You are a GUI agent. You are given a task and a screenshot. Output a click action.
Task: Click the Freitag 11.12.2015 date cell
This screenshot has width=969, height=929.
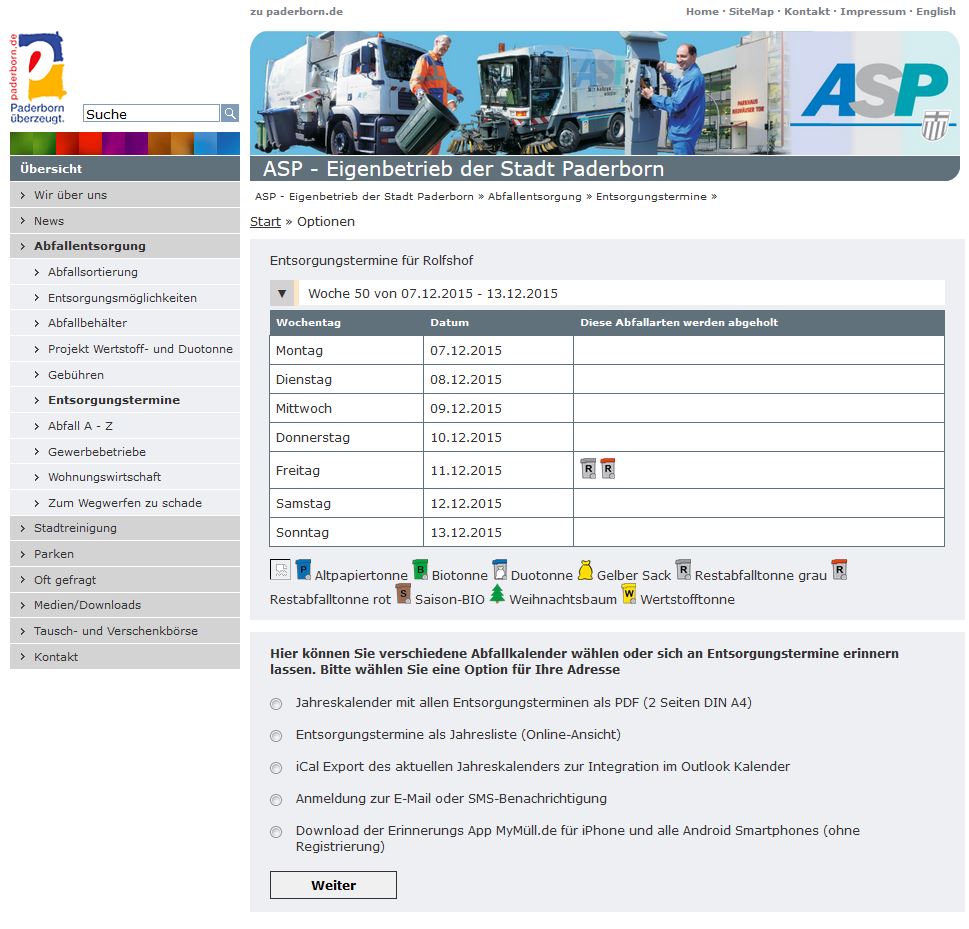pyautogui.click(x=498, y=470)
